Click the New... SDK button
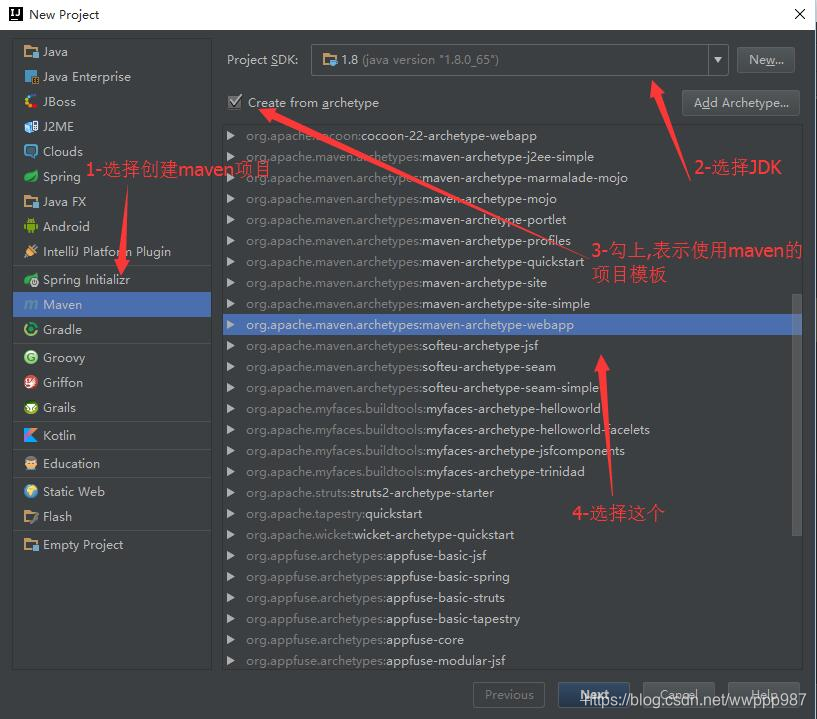 [765, 60]
